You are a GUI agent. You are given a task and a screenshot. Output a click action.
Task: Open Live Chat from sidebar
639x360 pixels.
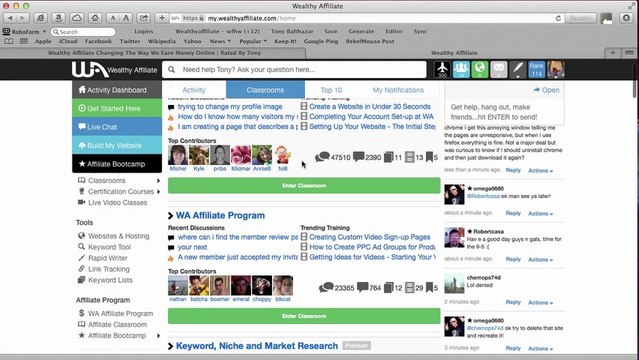point(117,127)
